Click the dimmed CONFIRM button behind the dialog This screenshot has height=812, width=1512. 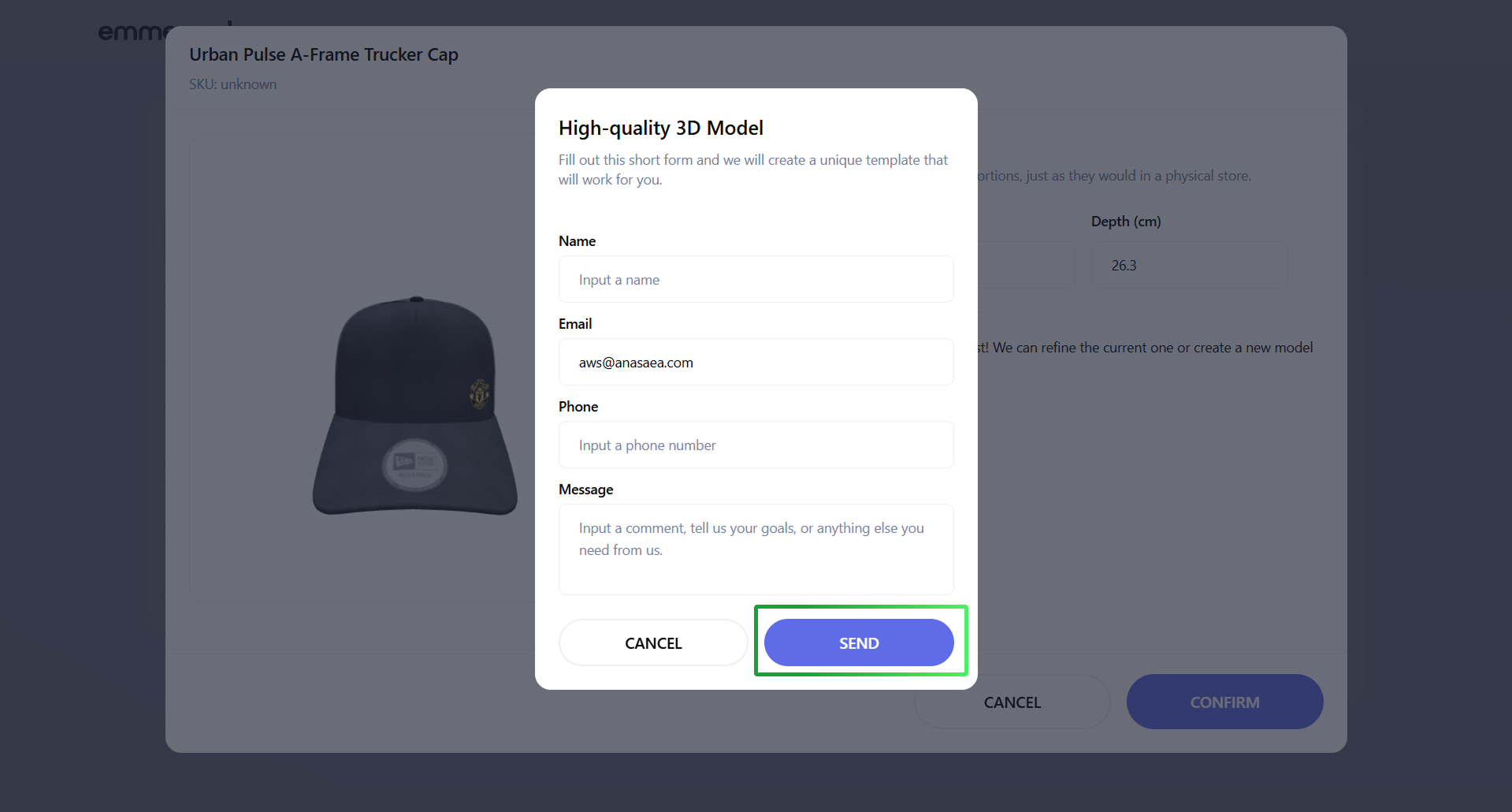pos(1224,702)
